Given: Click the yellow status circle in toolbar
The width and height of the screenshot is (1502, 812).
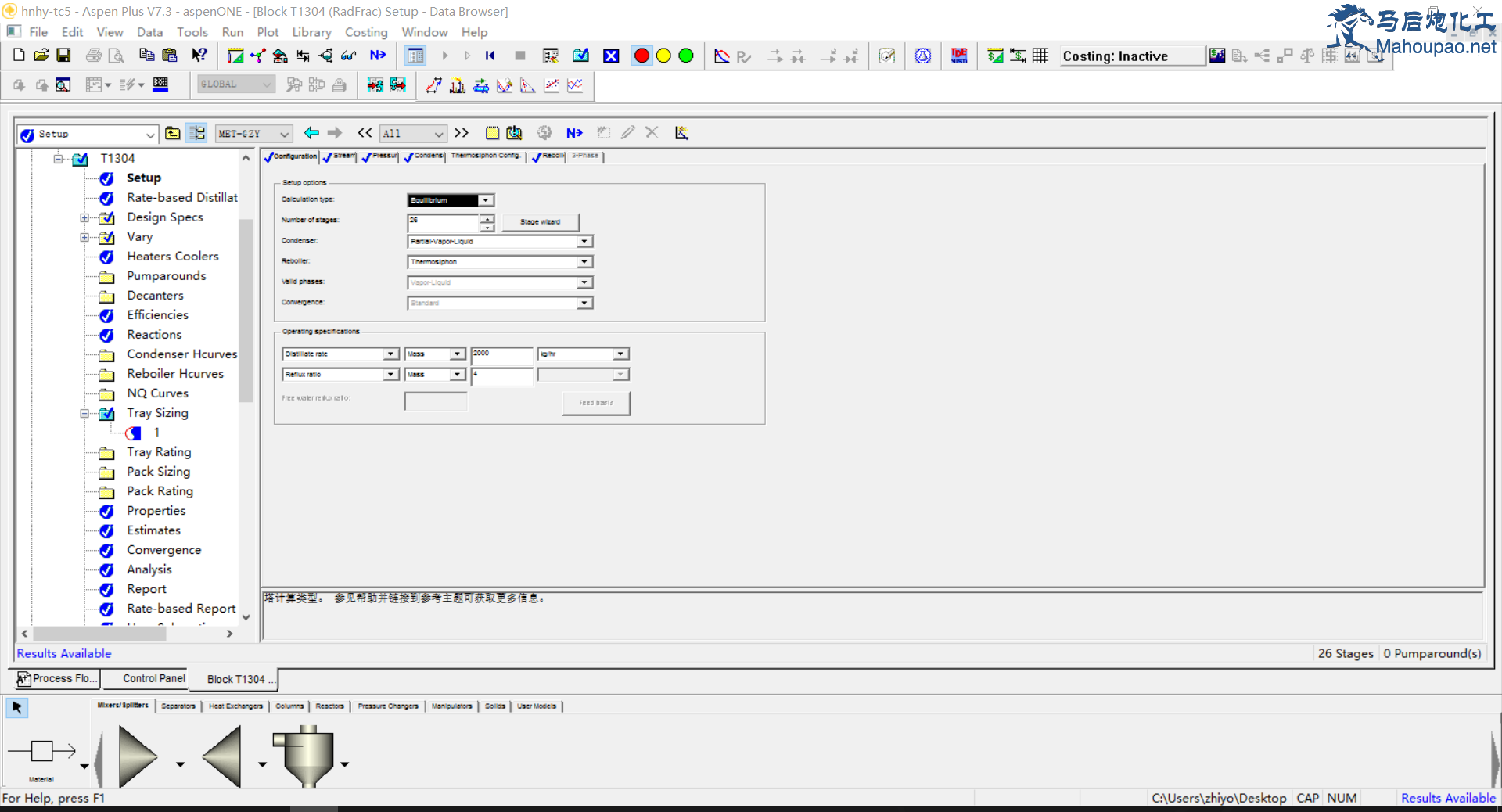Looking at the screenshot, I should (x=663, y=56).
